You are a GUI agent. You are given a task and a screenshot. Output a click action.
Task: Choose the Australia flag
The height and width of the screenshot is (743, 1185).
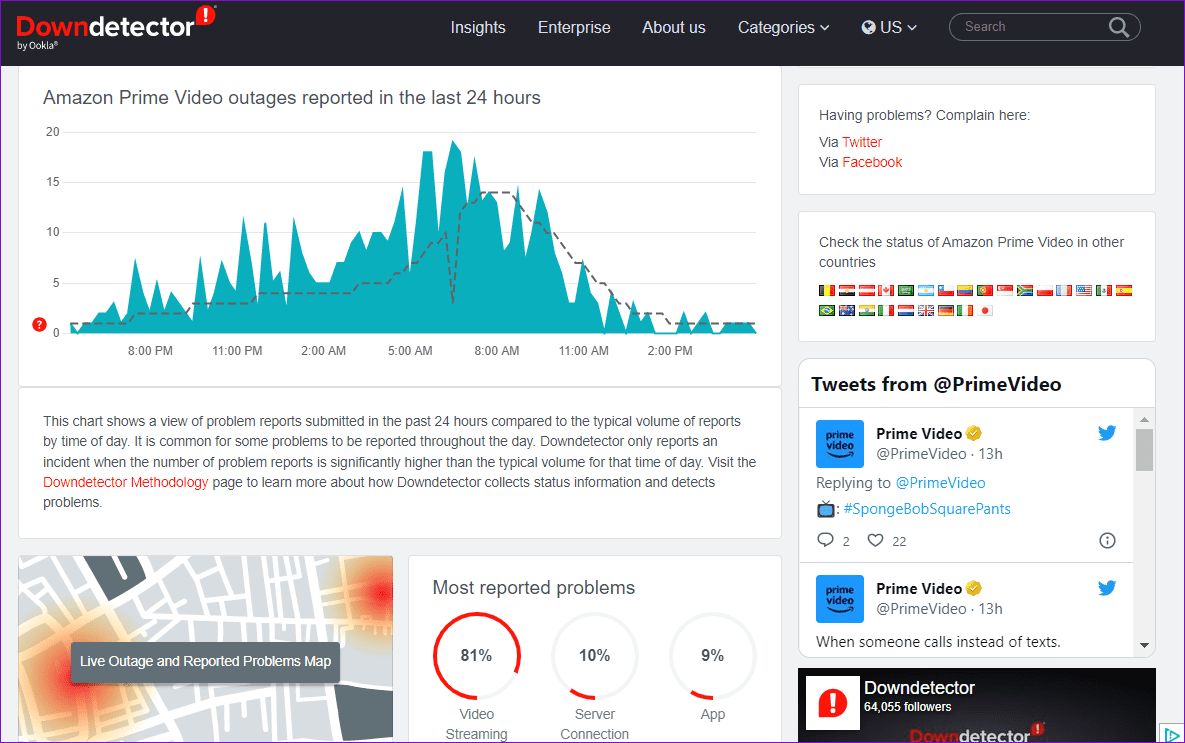pyautogui.click(x=847, y=311)
